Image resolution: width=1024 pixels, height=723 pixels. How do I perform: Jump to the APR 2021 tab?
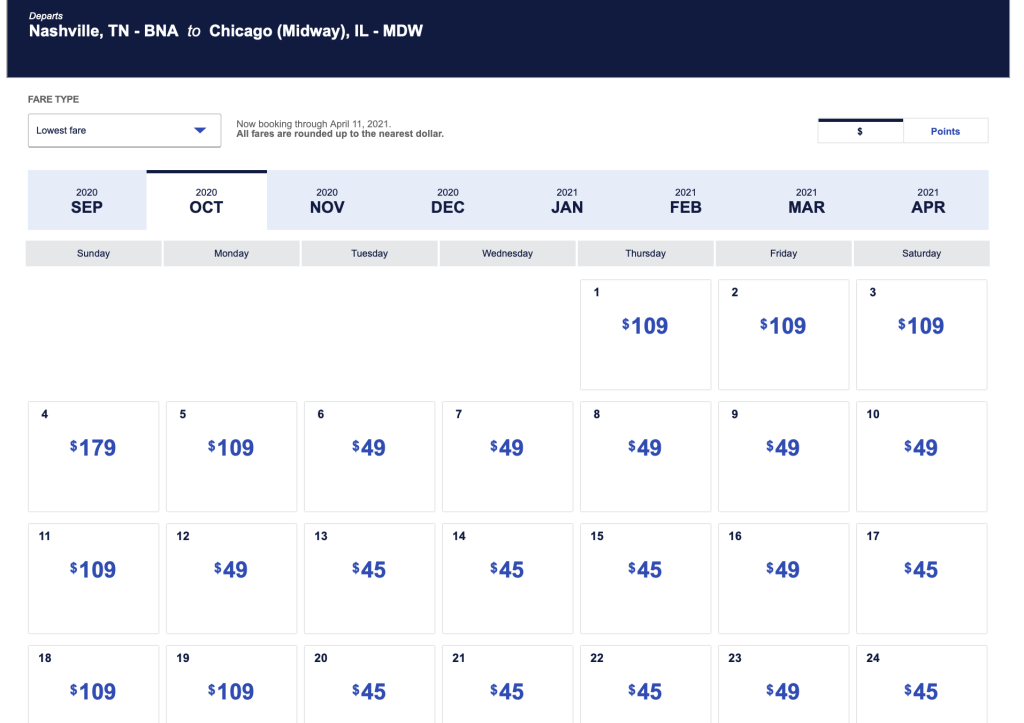click(x=928, y=201)
